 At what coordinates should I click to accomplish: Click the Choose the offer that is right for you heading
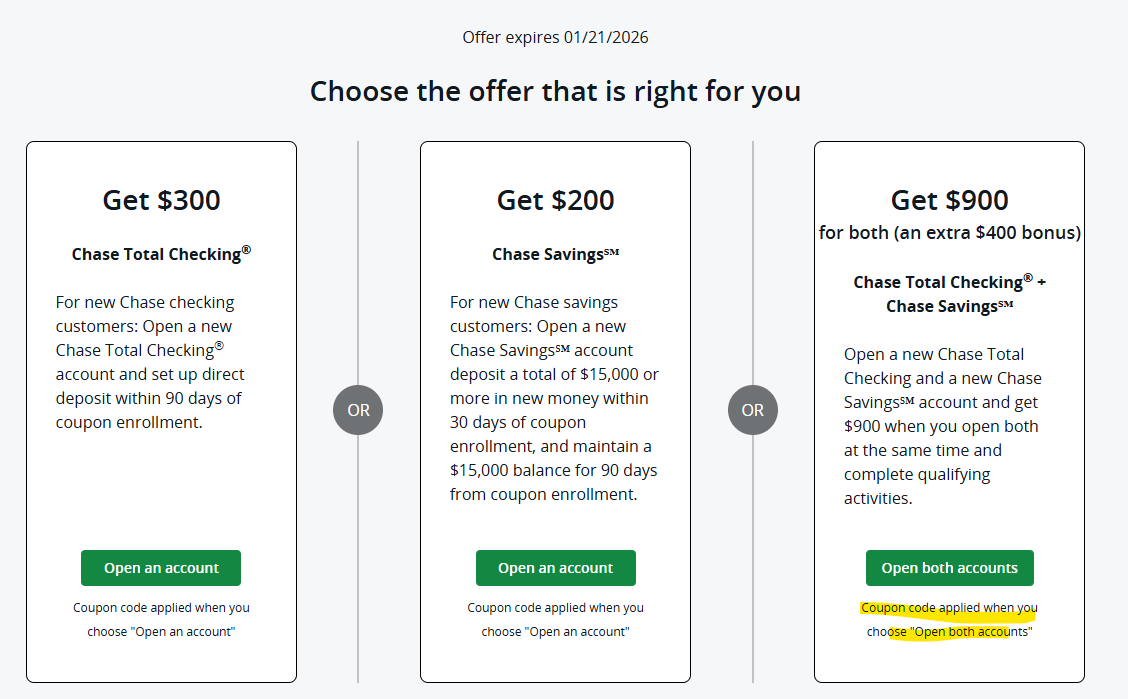click(x=555, y=91)
